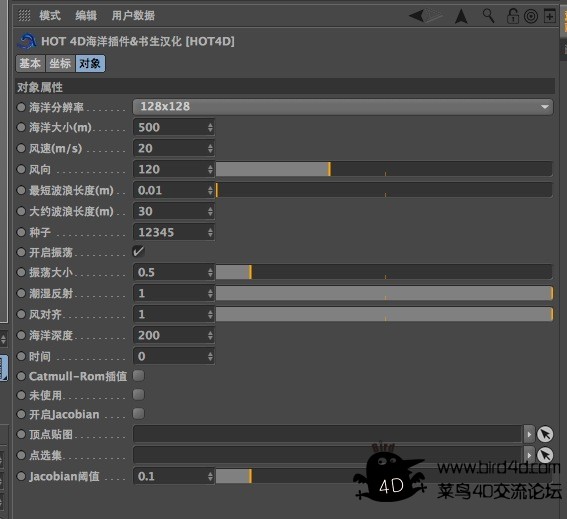
Task: Click the magnifier search icon
Action: [489, 16]
